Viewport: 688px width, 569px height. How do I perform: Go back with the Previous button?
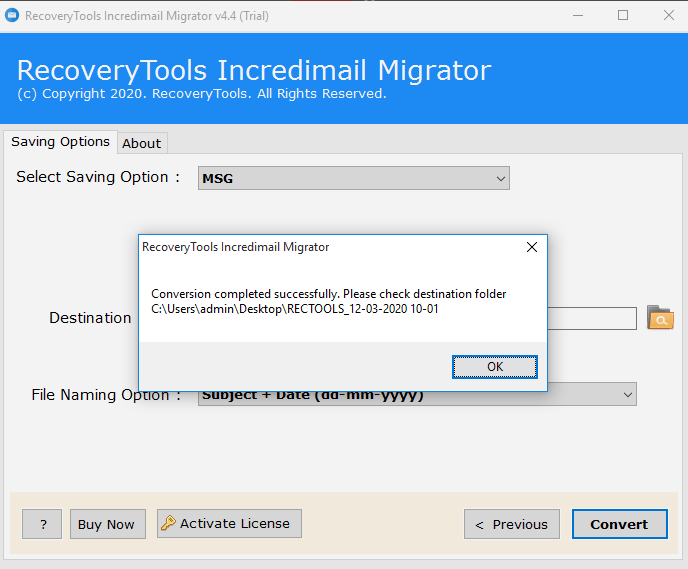(512, 524)
